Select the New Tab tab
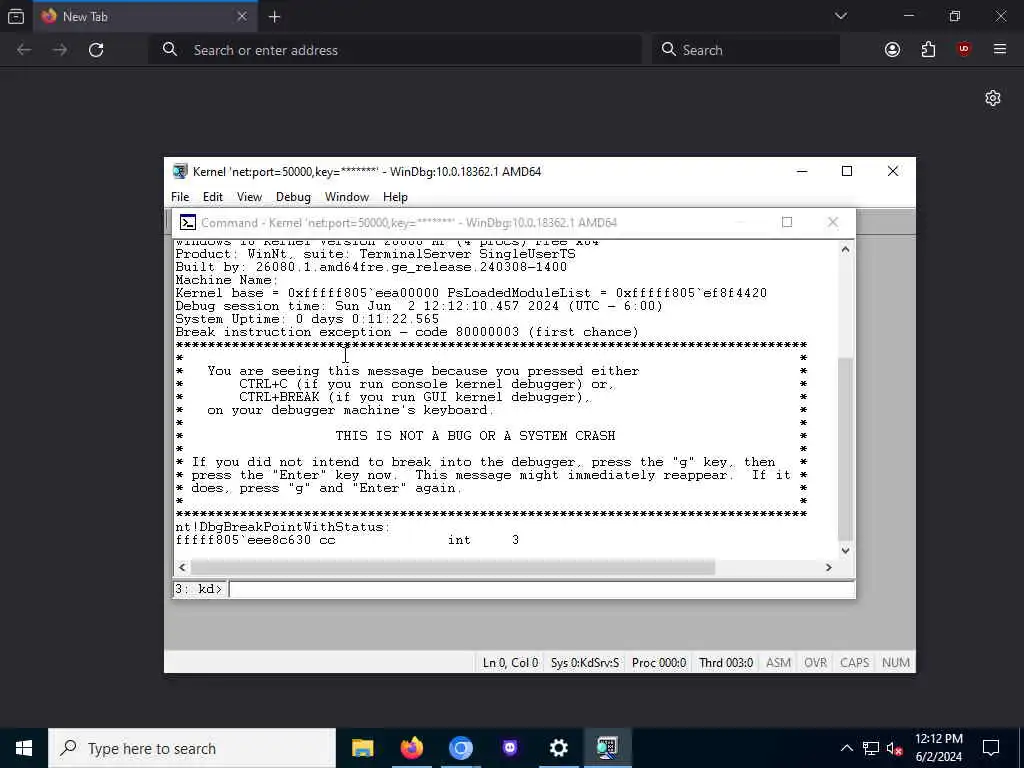The width and height of the screenshot is (1024, 768). [145, 16]
